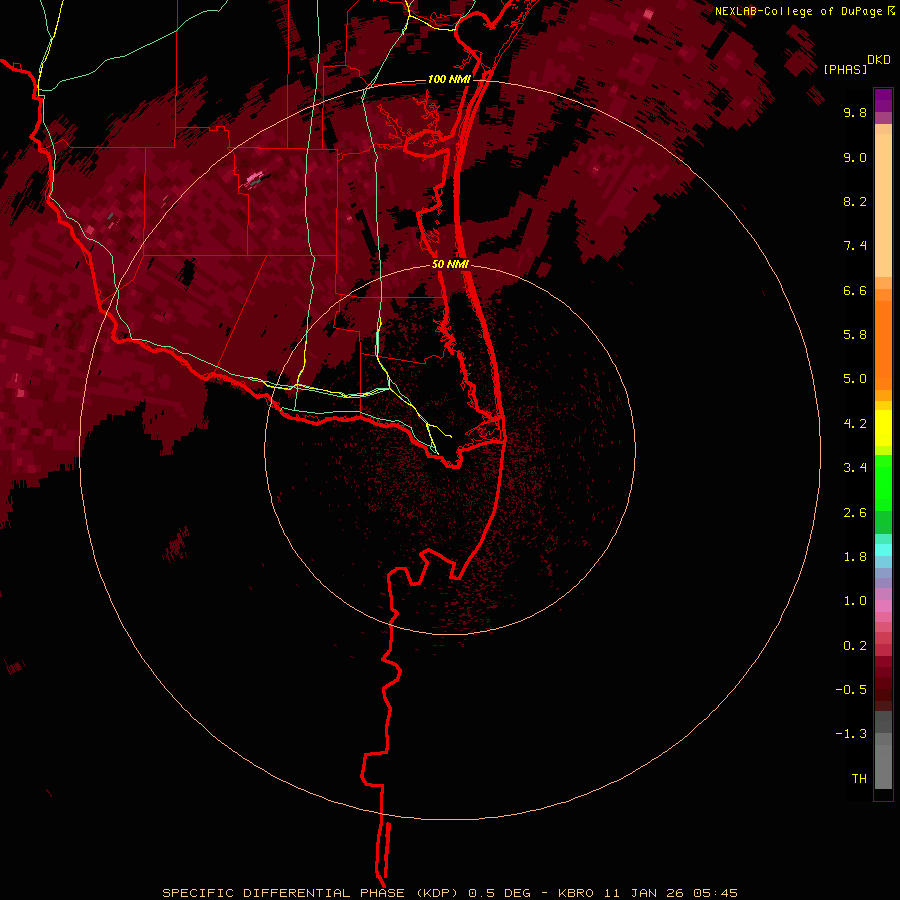Select the 3.4 legend value
Screen dimensions: 900x900
(855, 468)
